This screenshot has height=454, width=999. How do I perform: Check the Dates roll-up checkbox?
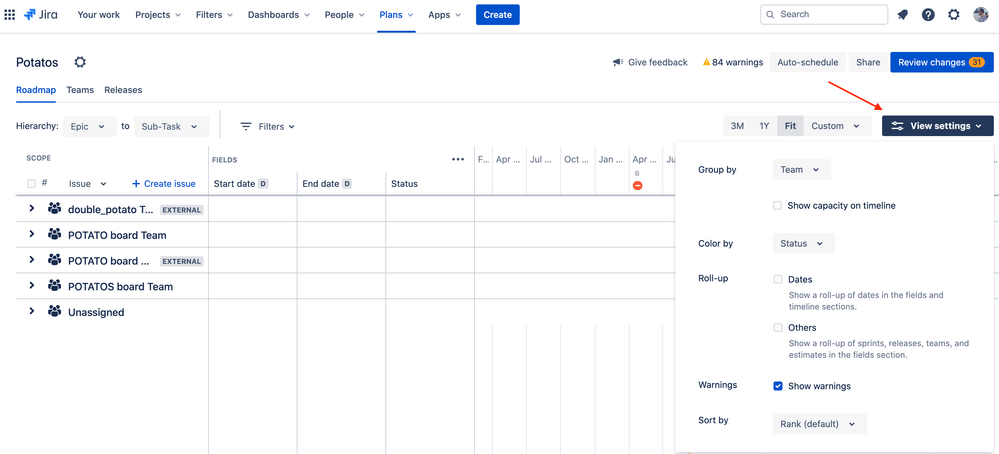pyautogui.click(x=777, y=280)
